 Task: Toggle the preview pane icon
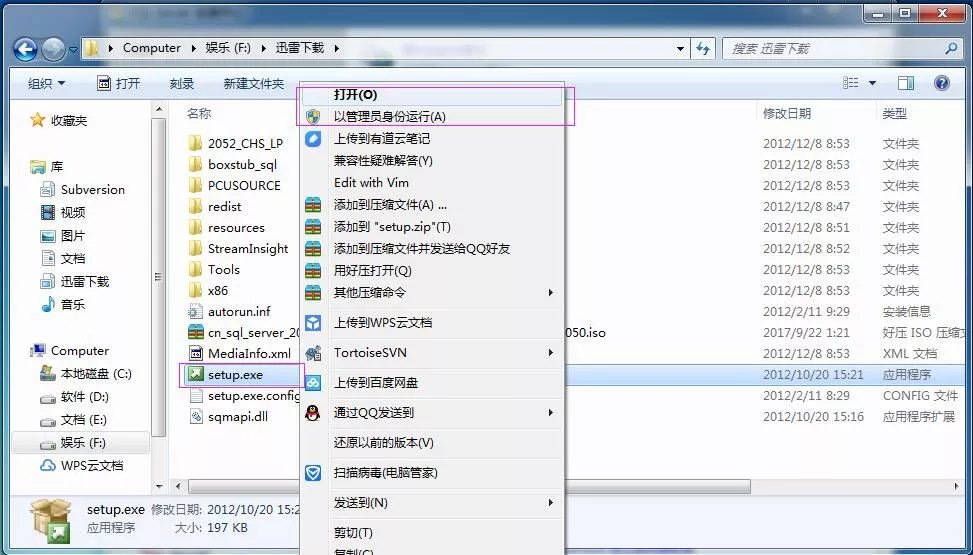(x=906, y=83)
